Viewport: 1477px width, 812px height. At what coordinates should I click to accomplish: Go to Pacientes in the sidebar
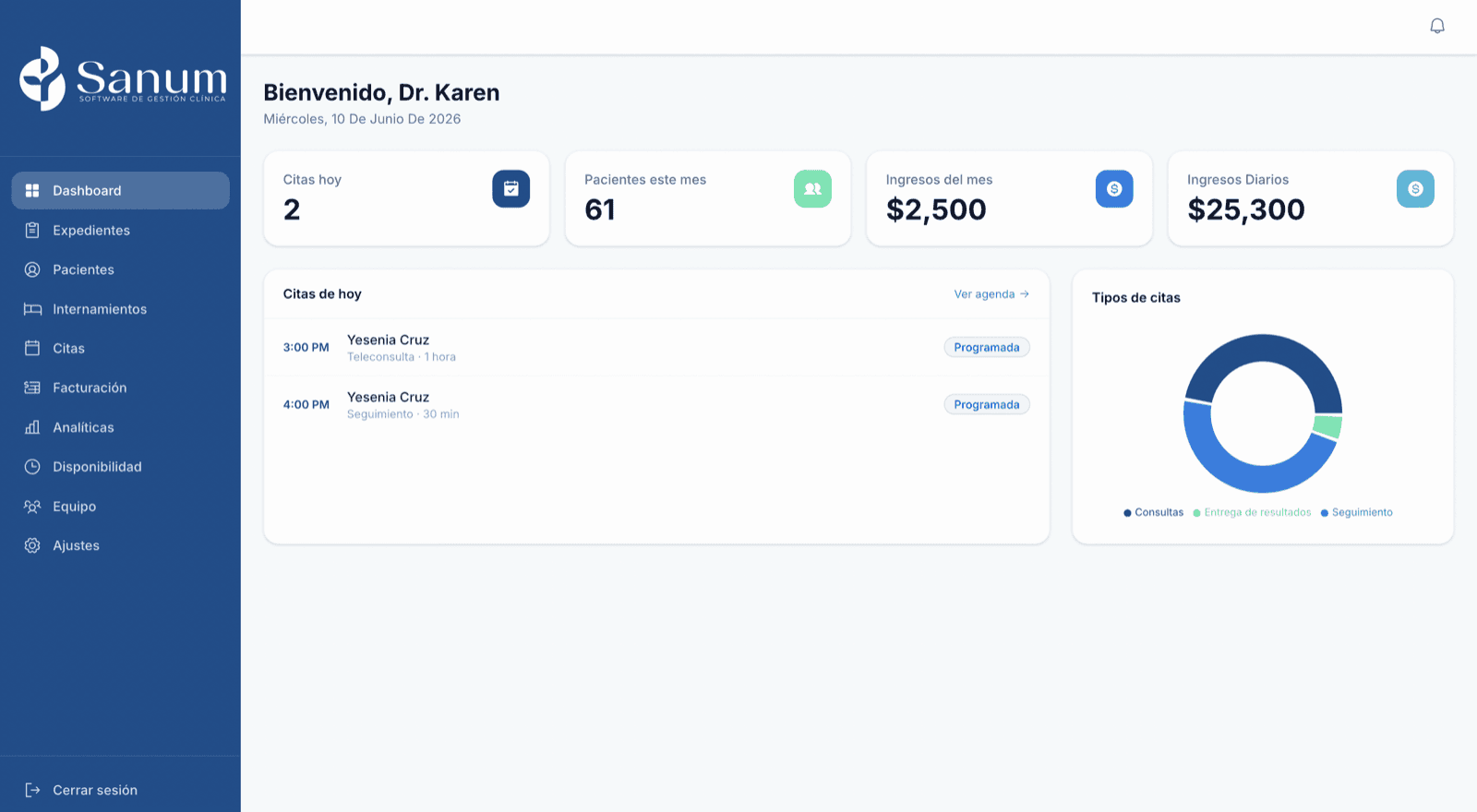coord(120,269)
